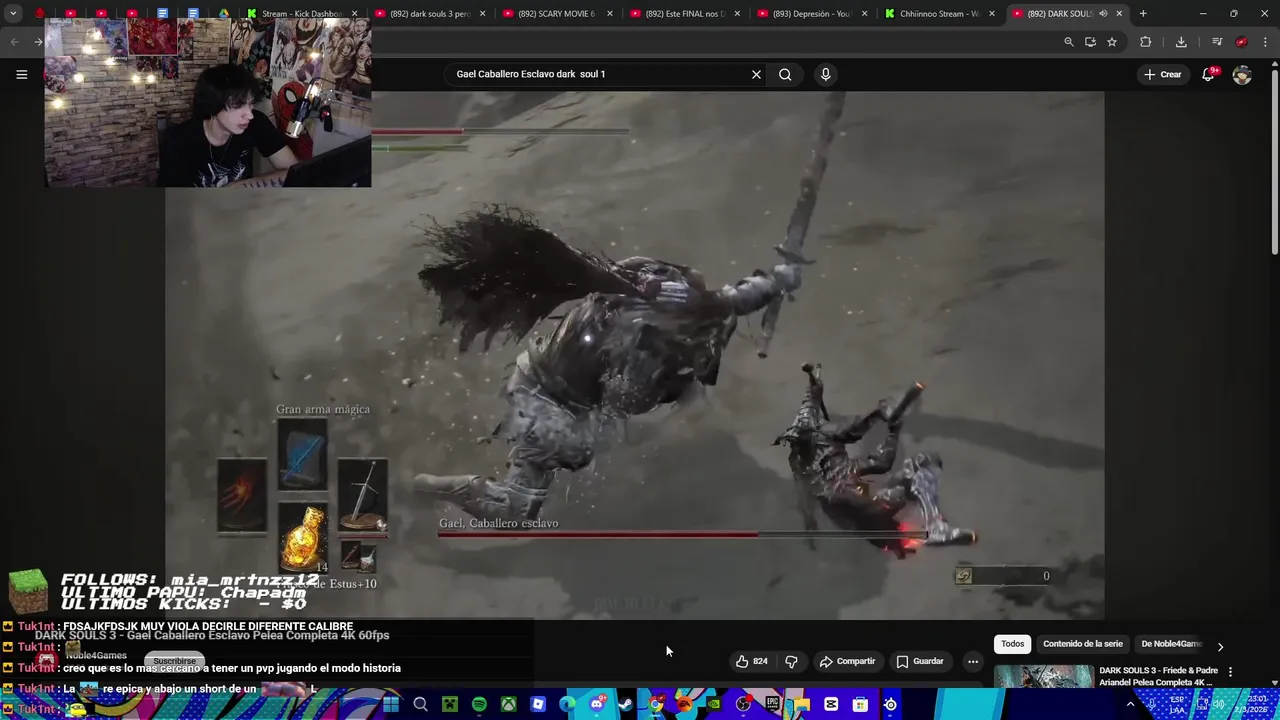Open more actions menu below the video
The height and width of the screenshot is (720, 1280).
(973, 661)
